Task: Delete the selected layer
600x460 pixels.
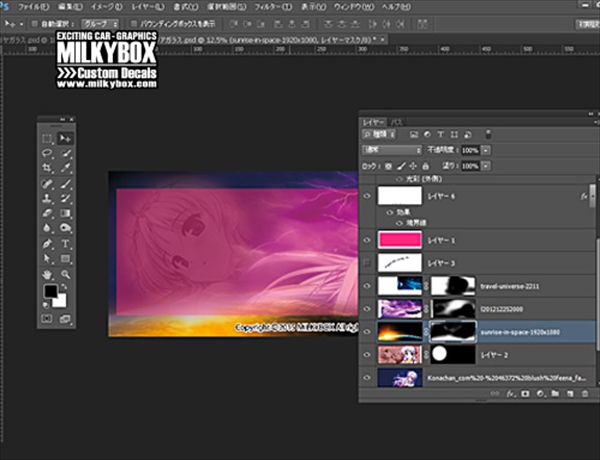Action: pyautogui.click(x=585, y=393)
